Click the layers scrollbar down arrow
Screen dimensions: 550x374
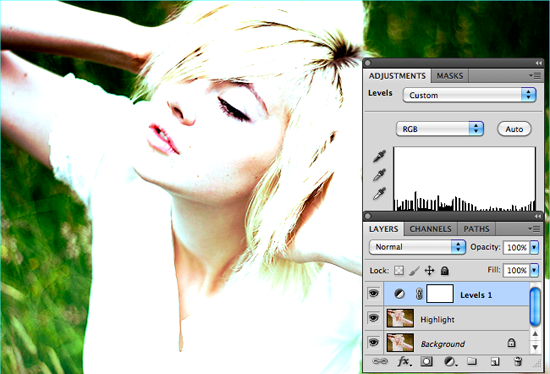[x=535, y=347]
